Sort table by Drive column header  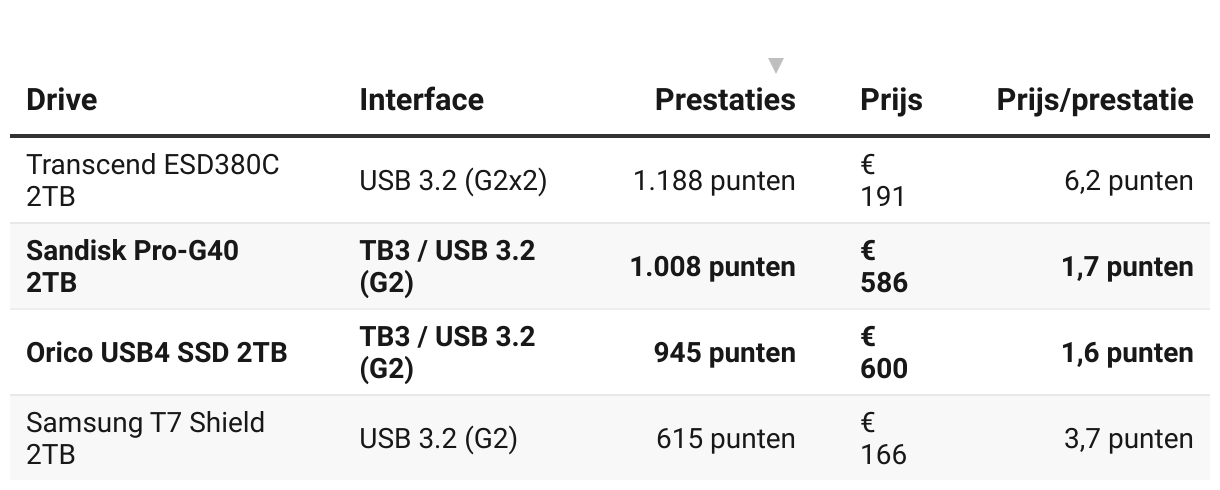[x=61, y=100]
